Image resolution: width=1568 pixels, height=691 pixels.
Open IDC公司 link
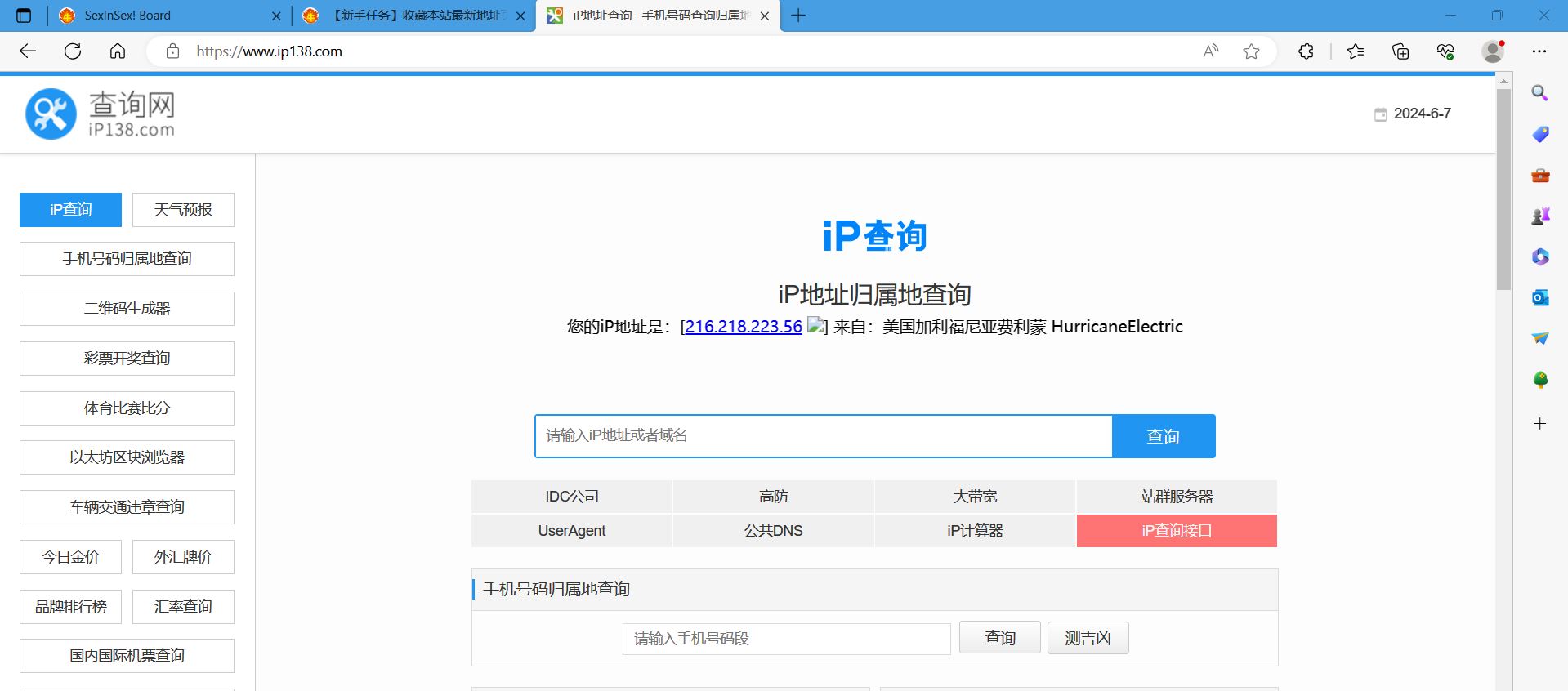[x=572, y=497]
